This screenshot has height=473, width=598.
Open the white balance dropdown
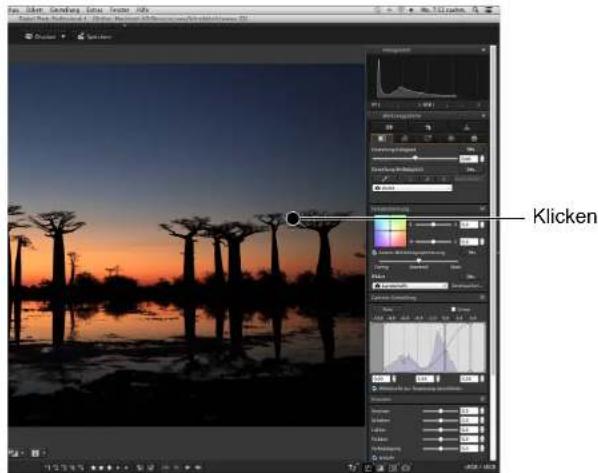pyautogui.click(x=412, y=188)
